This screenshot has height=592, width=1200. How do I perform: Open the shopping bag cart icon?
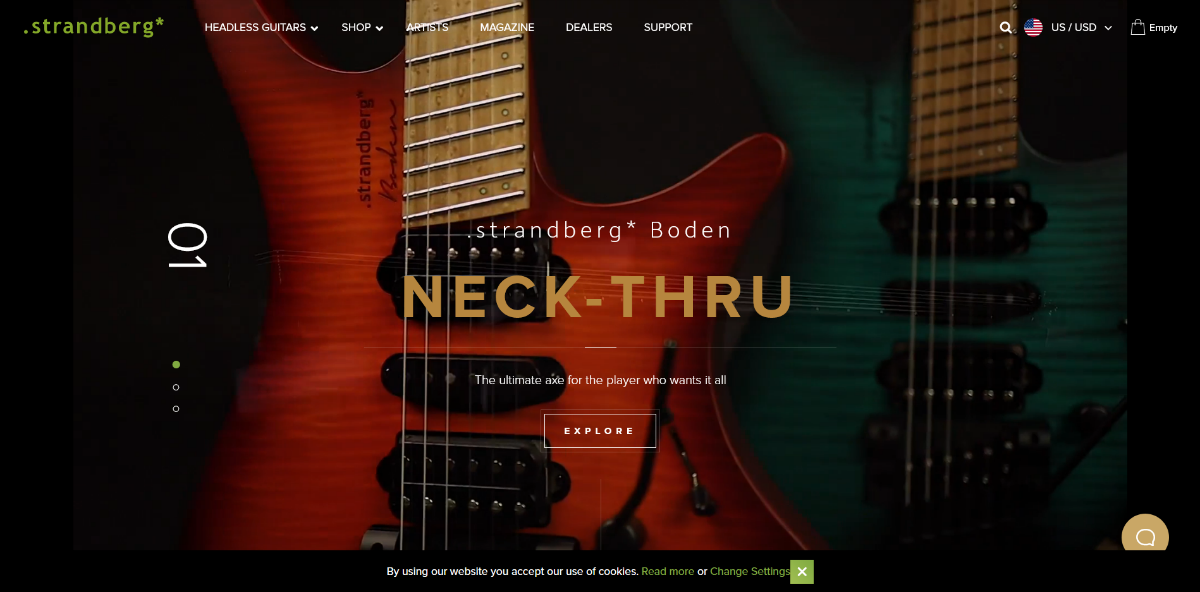(1137, 27)
